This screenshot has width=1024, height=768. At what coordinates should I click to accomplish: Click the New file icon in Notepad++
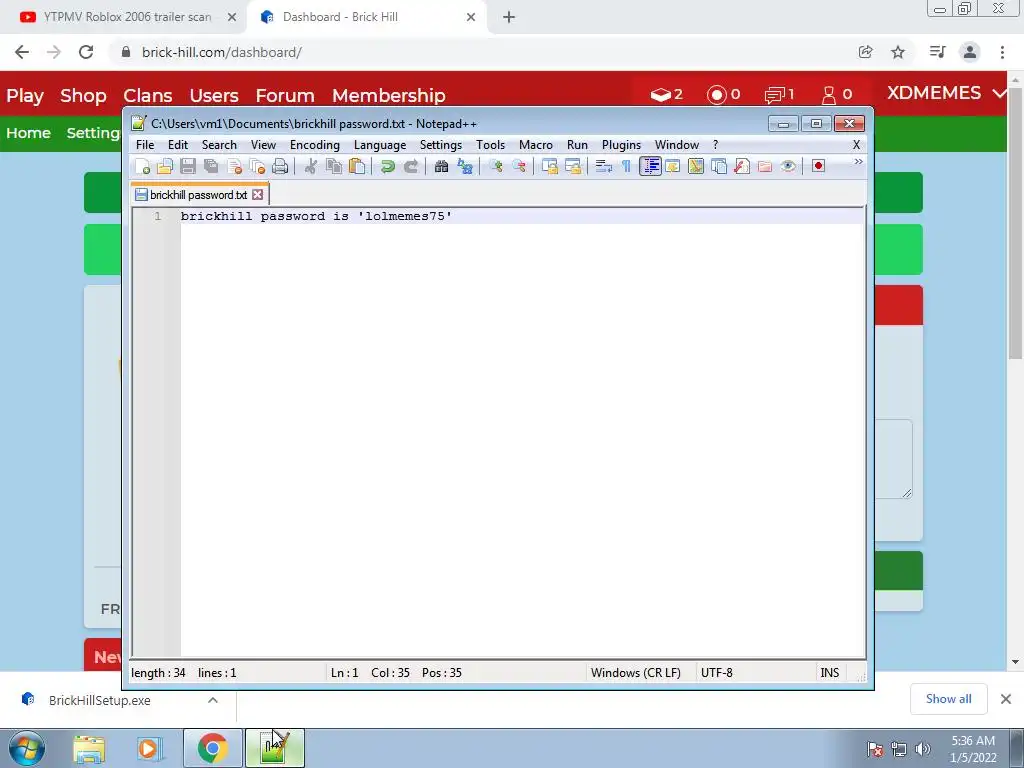tap(142, 167)
